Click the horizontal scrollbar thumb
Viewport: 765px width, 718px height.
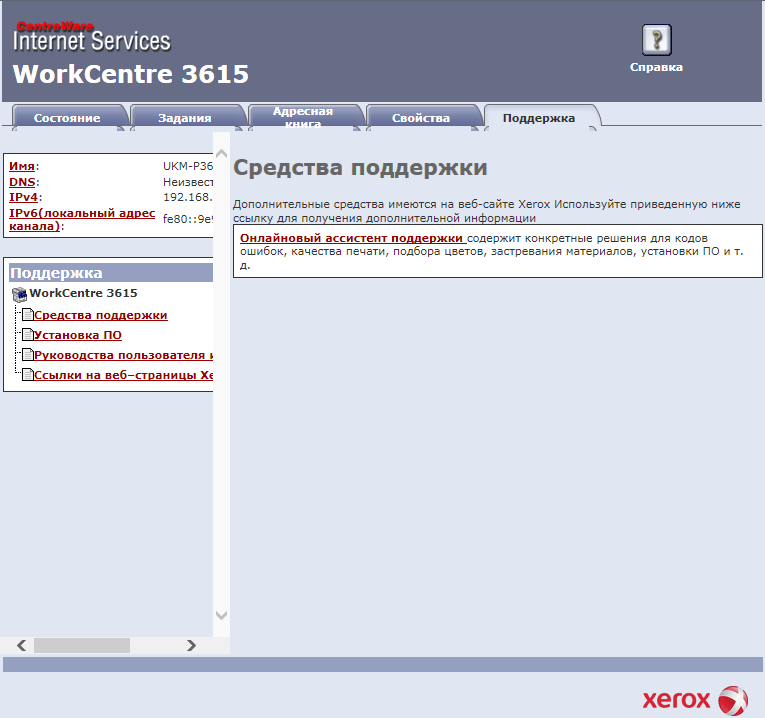pyautogui.click(x=82, y=645)
